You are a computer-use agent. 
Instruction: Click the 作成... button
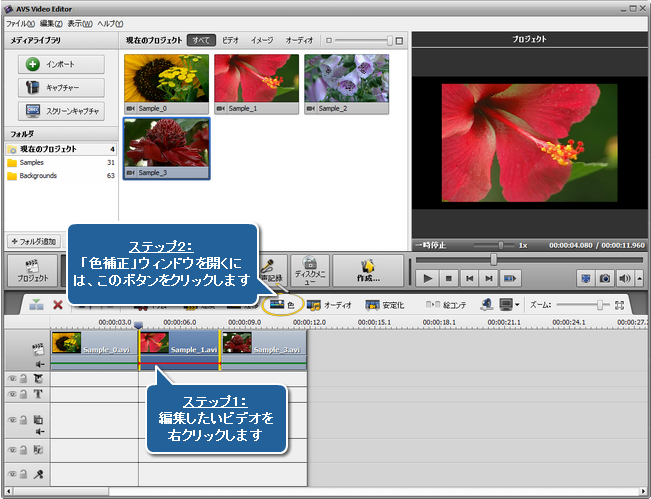369,270
